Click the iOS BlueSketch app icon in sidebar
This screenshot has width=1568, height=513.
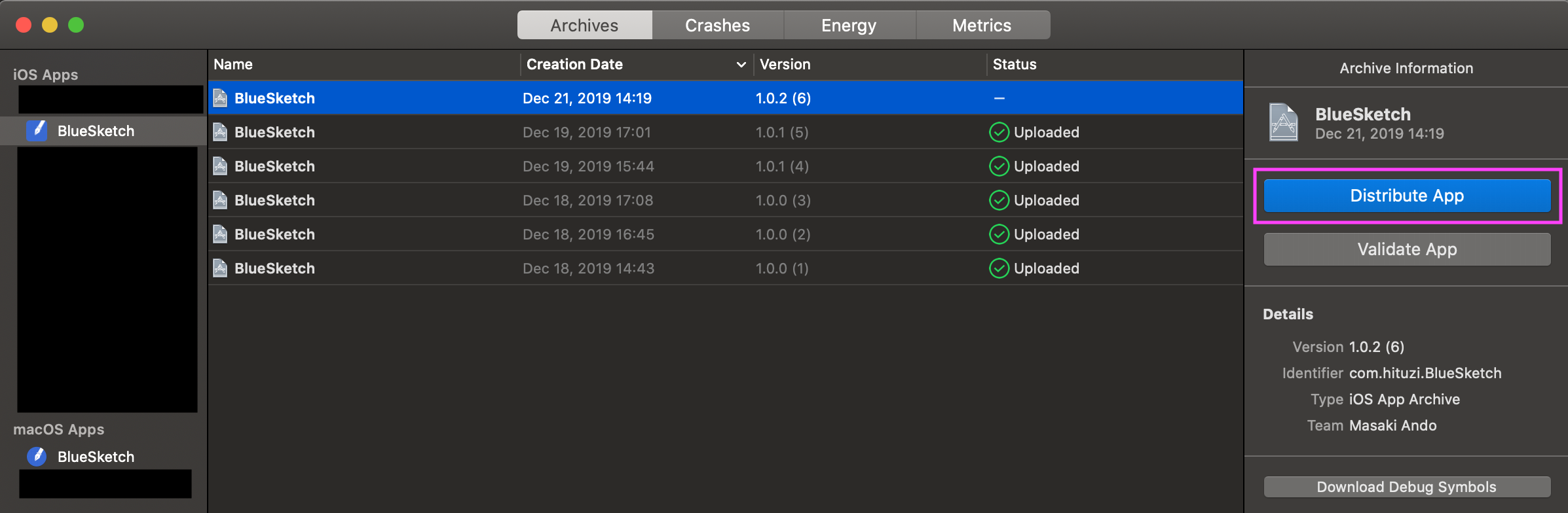(37, 130)
